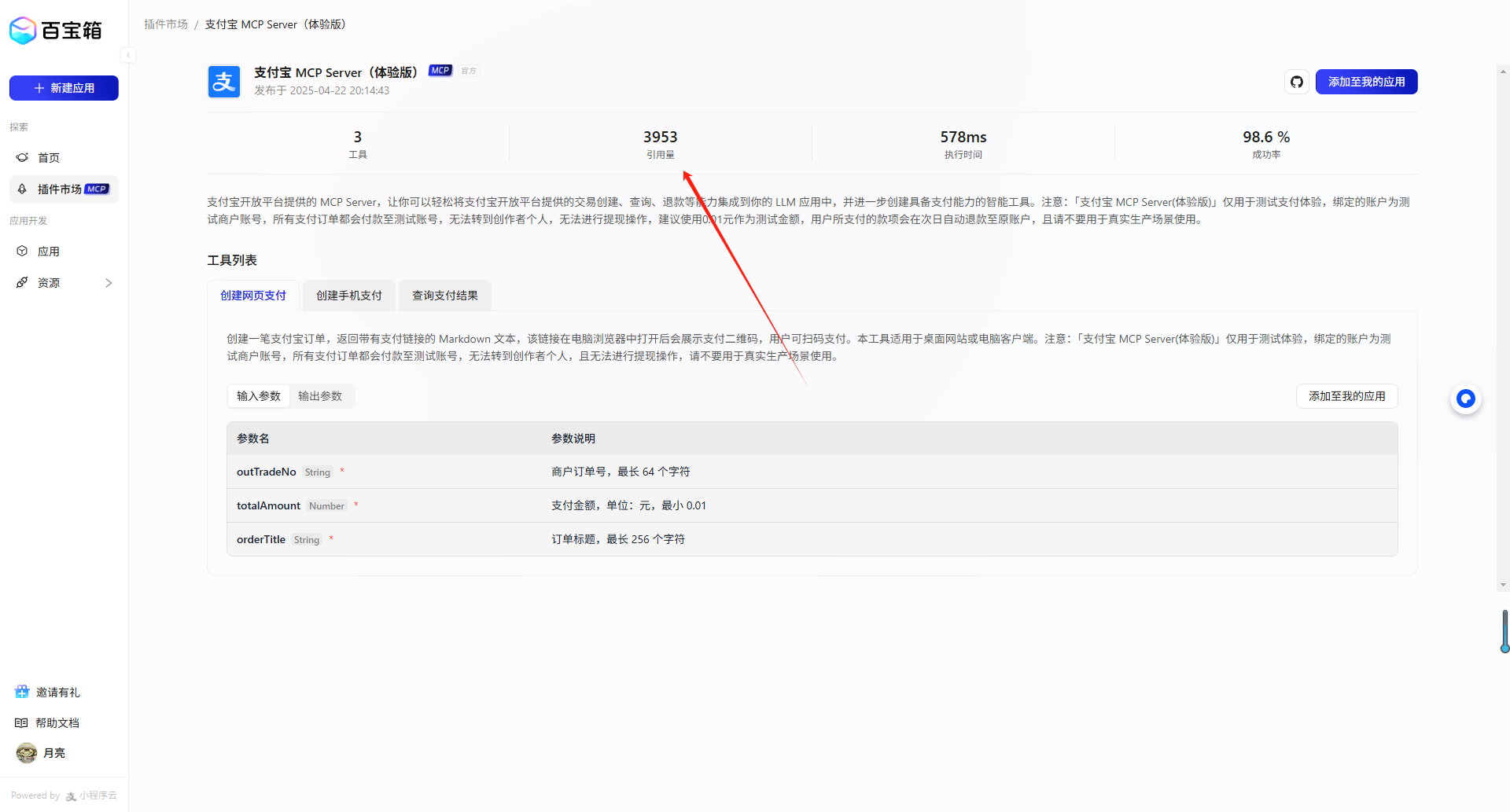Select the 输出参数 segment
Screen dimensions: 1510x812
320,396
